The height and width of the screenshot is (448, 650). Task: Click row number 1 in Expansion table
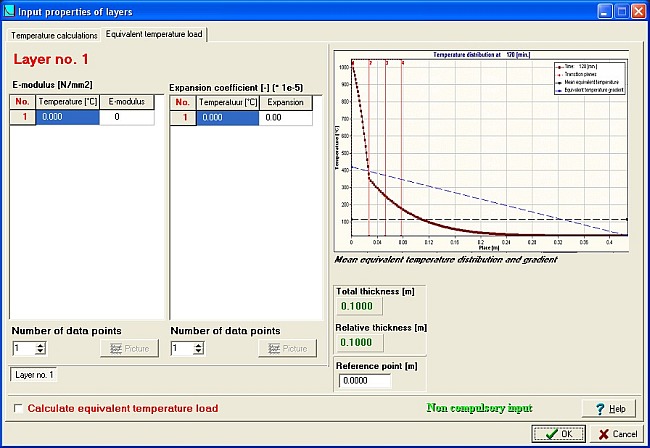pyautogui.click(x=183, y=118)
